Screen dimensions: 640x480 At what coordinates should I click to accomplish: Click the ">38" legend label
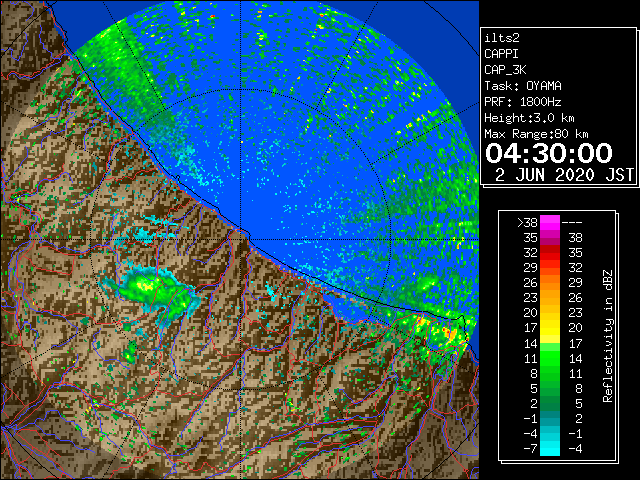527,222
